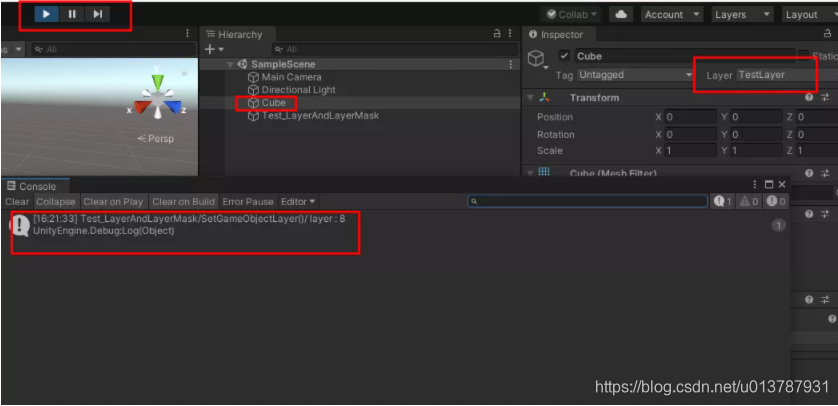
Task: Open the Hierarchy panel kebab menu
Action: (x=510, y=33)
